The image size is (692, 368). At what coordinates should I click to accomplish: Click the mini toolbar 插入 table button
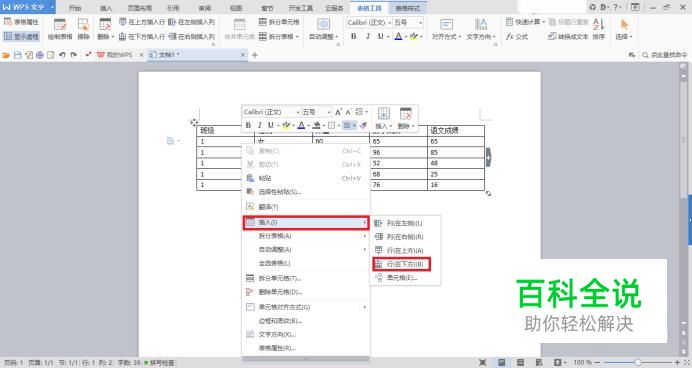click(x=383, y=118)
